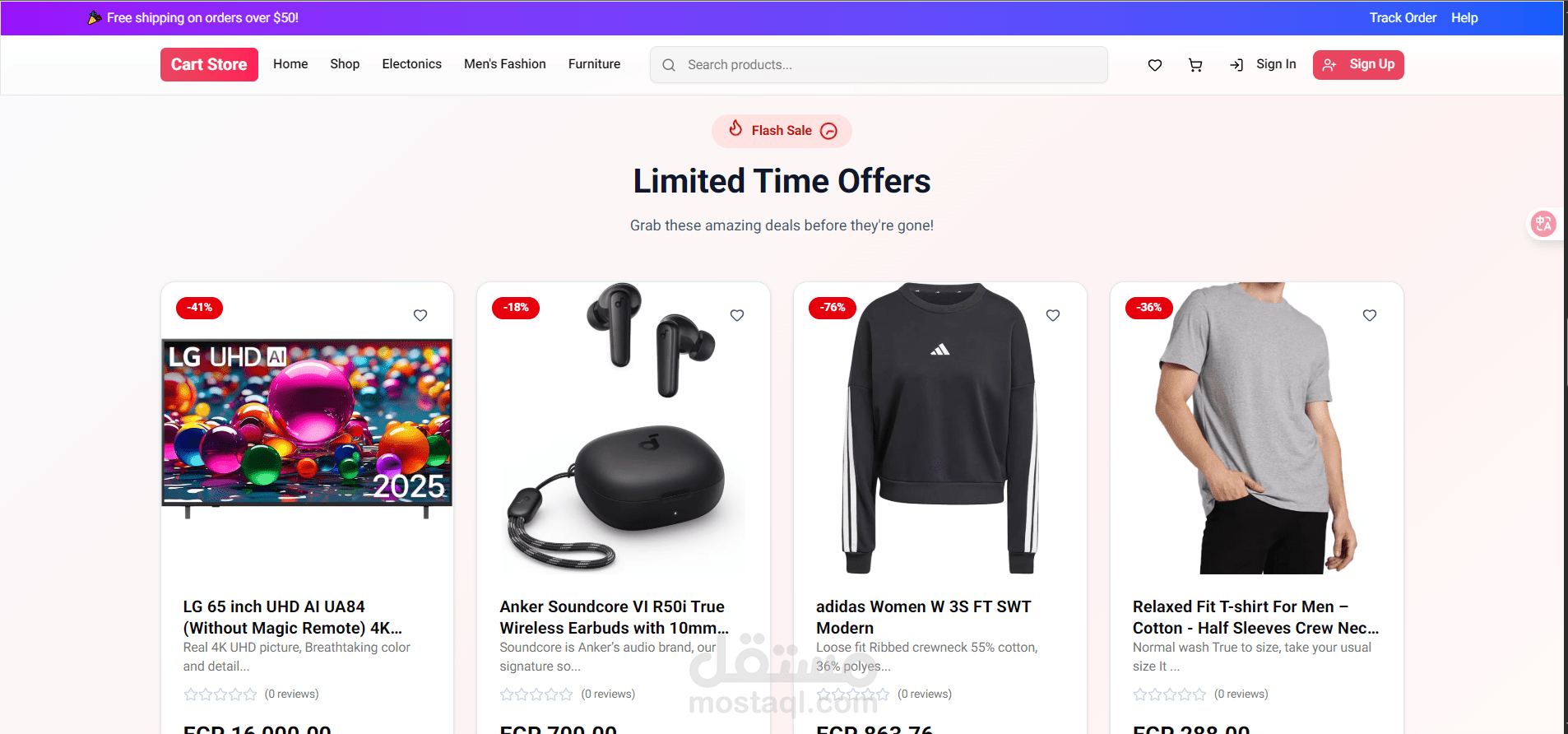Open the Shop menu item

pos(345,64)
